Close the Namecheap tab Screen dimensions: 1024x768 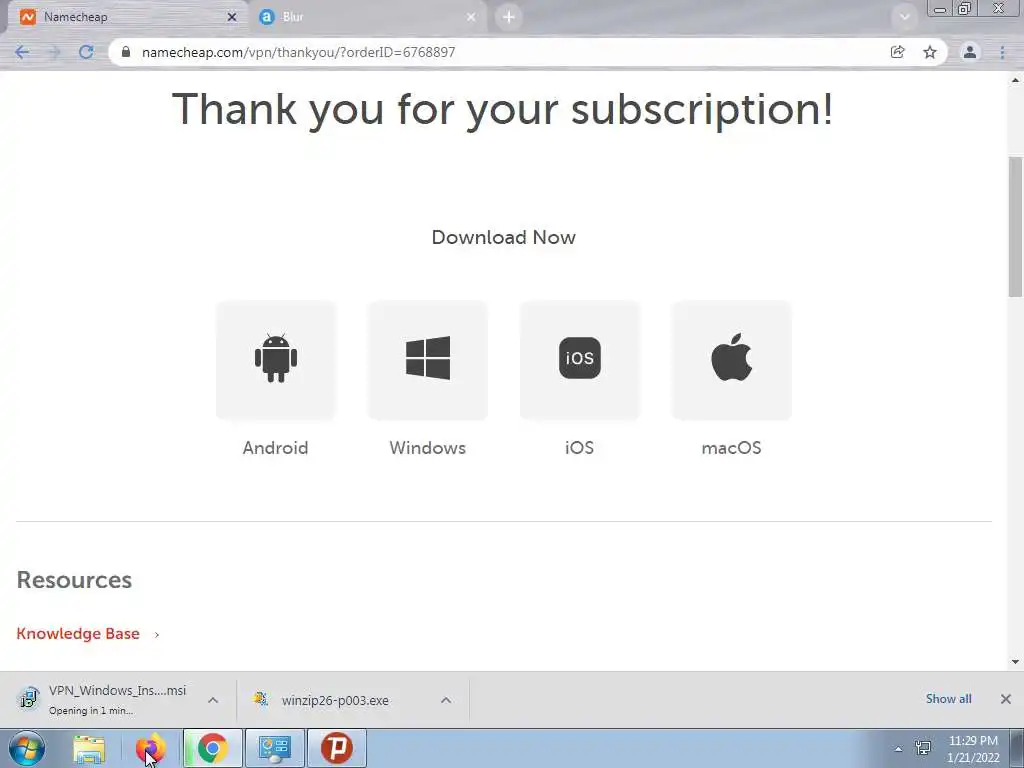tap(232, 17)
